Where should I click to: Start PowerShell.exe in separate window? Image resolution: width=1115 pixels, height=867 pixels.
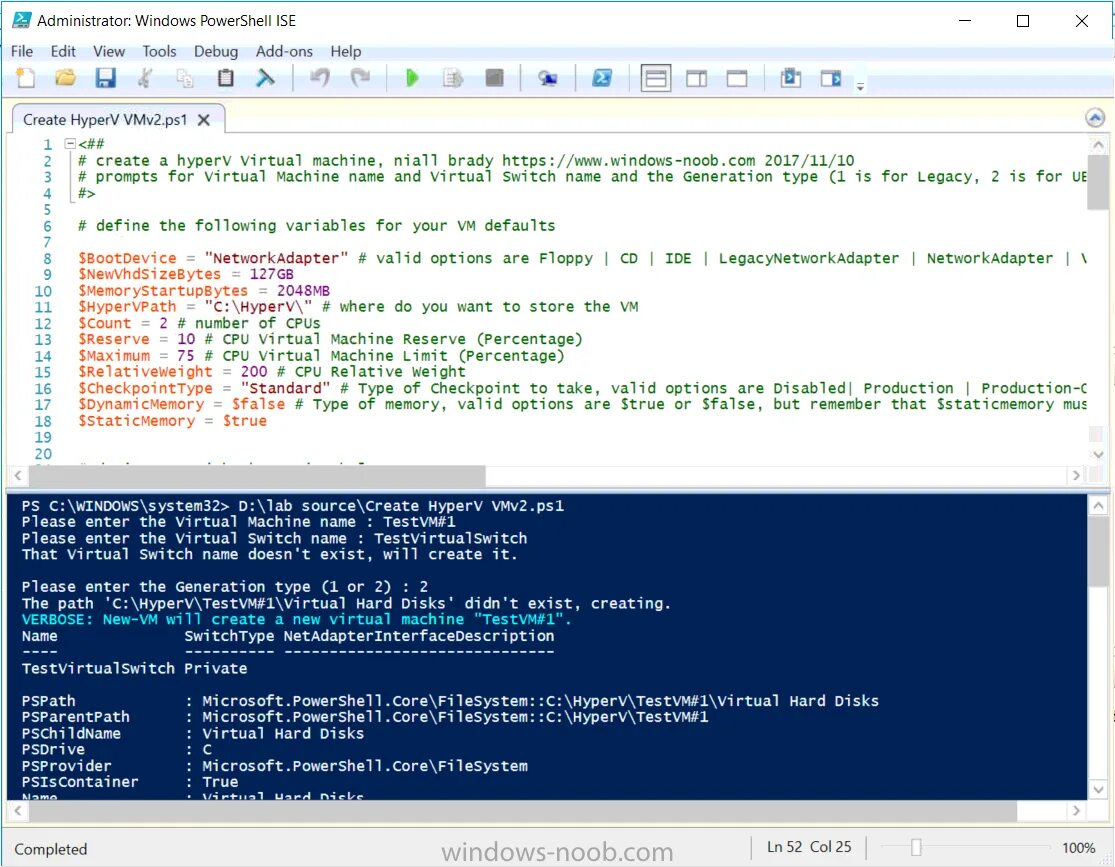[602, 78]
